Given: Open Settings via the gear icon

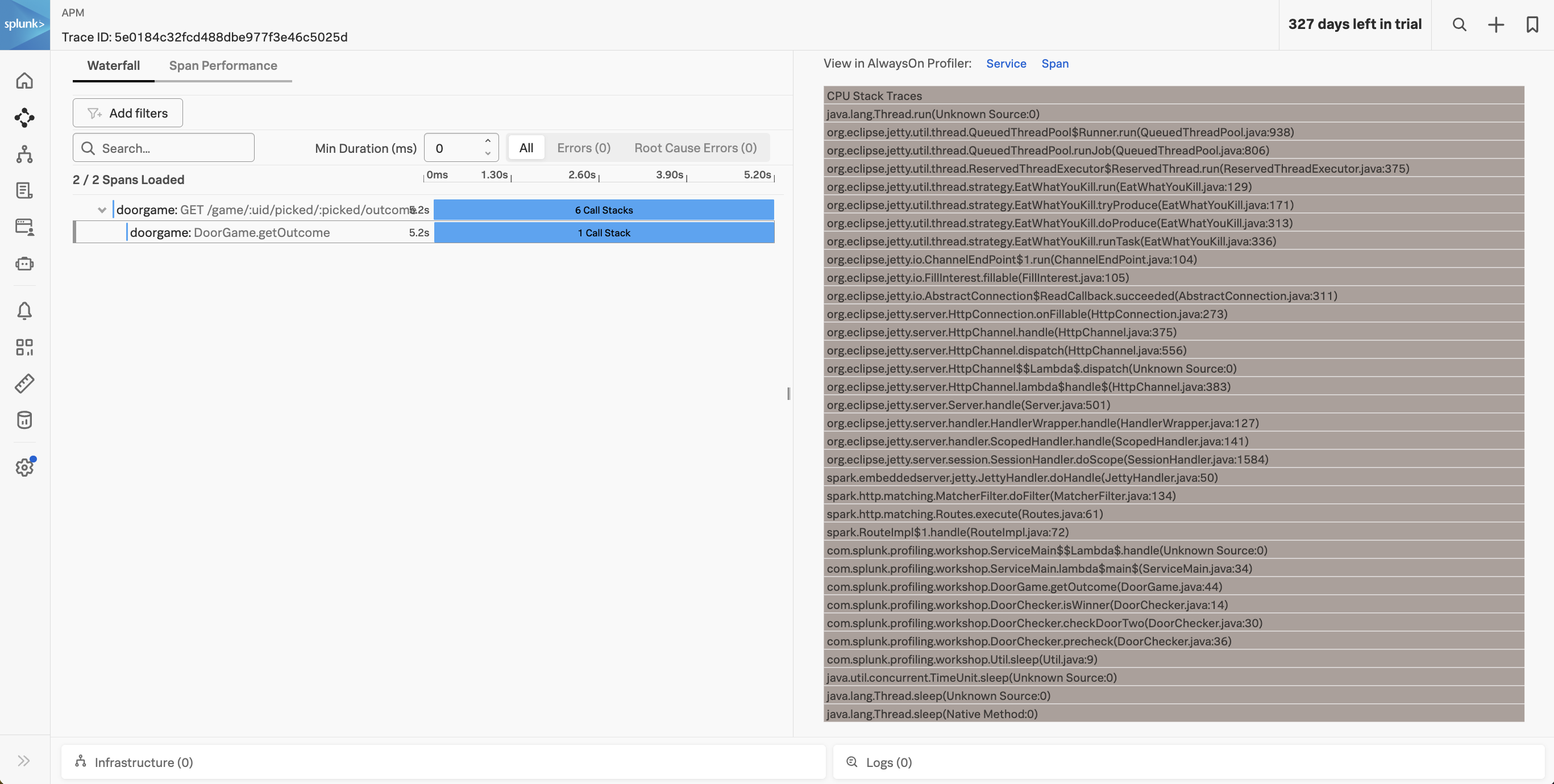Looking at the screenshot, I should [25, 468].
